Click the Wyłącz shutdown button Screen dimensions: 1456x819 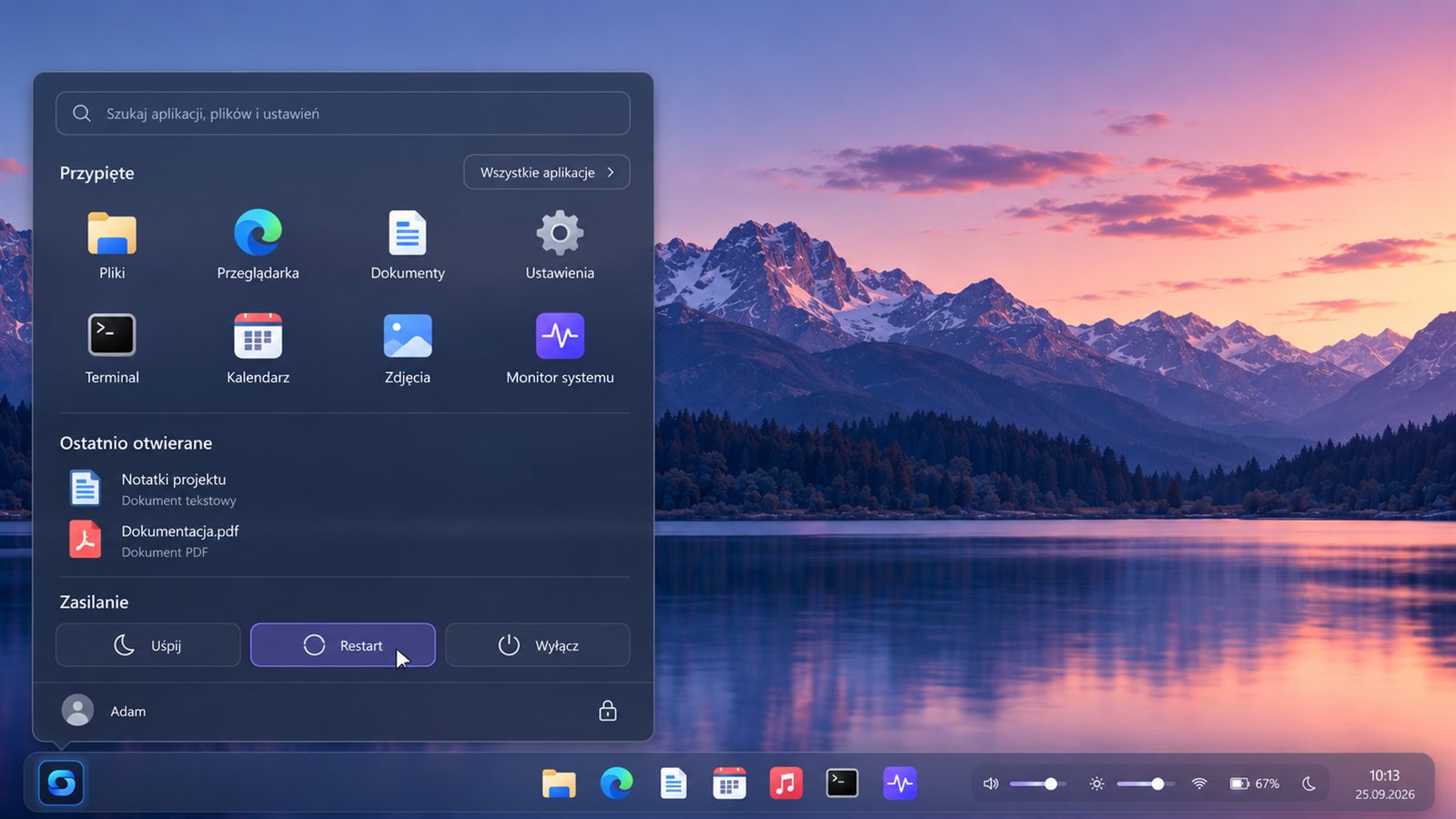[538, 645]
